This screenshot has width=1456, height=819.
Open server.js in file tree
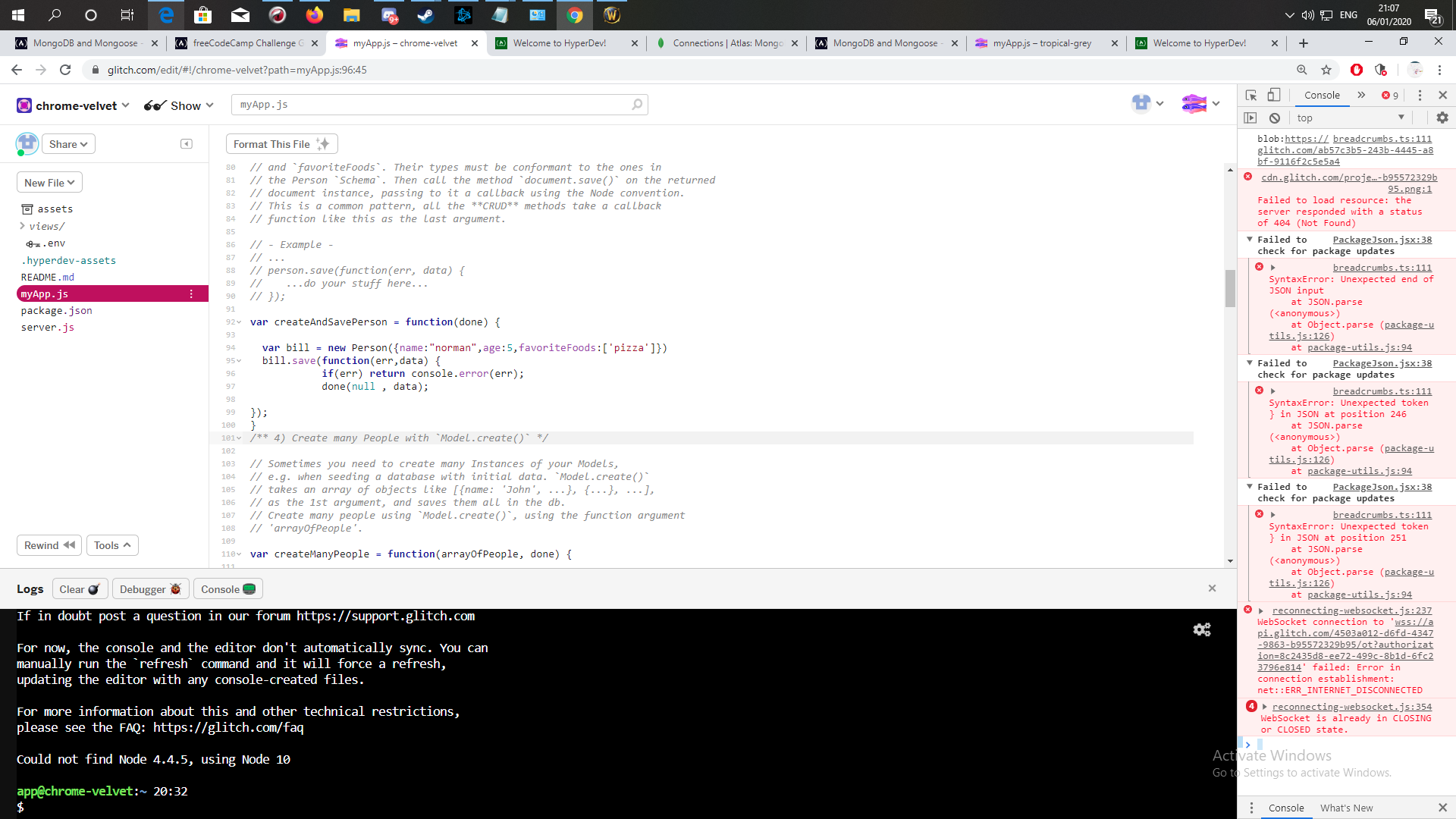[48, 328]
